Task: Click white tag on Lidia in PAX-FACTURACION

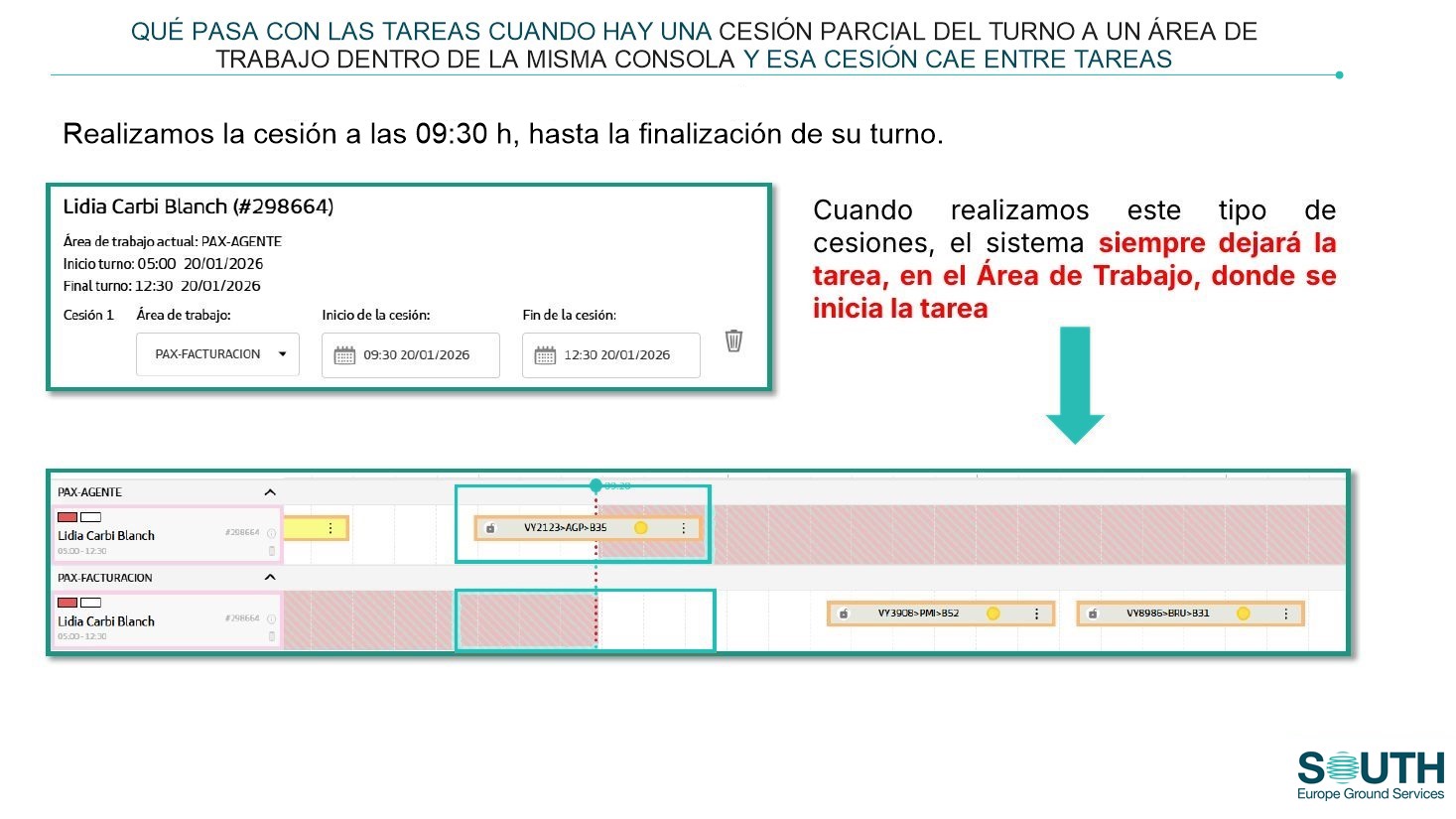Action: pos(90,603)
